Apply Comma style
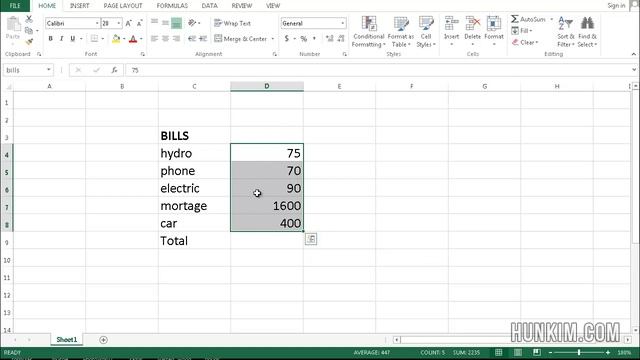Screen dimensions: 640x360 pos(314,39)
